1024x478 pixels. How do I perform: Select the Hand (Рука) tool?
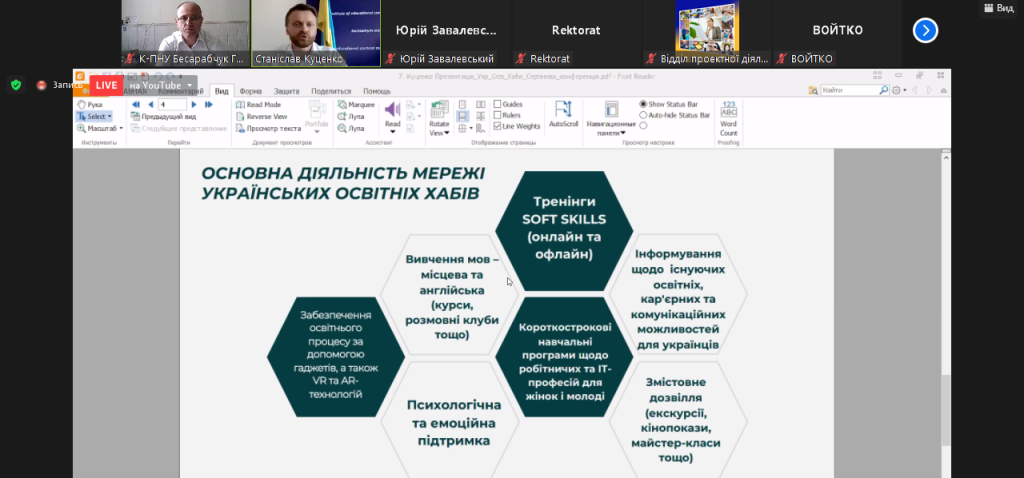90,104
